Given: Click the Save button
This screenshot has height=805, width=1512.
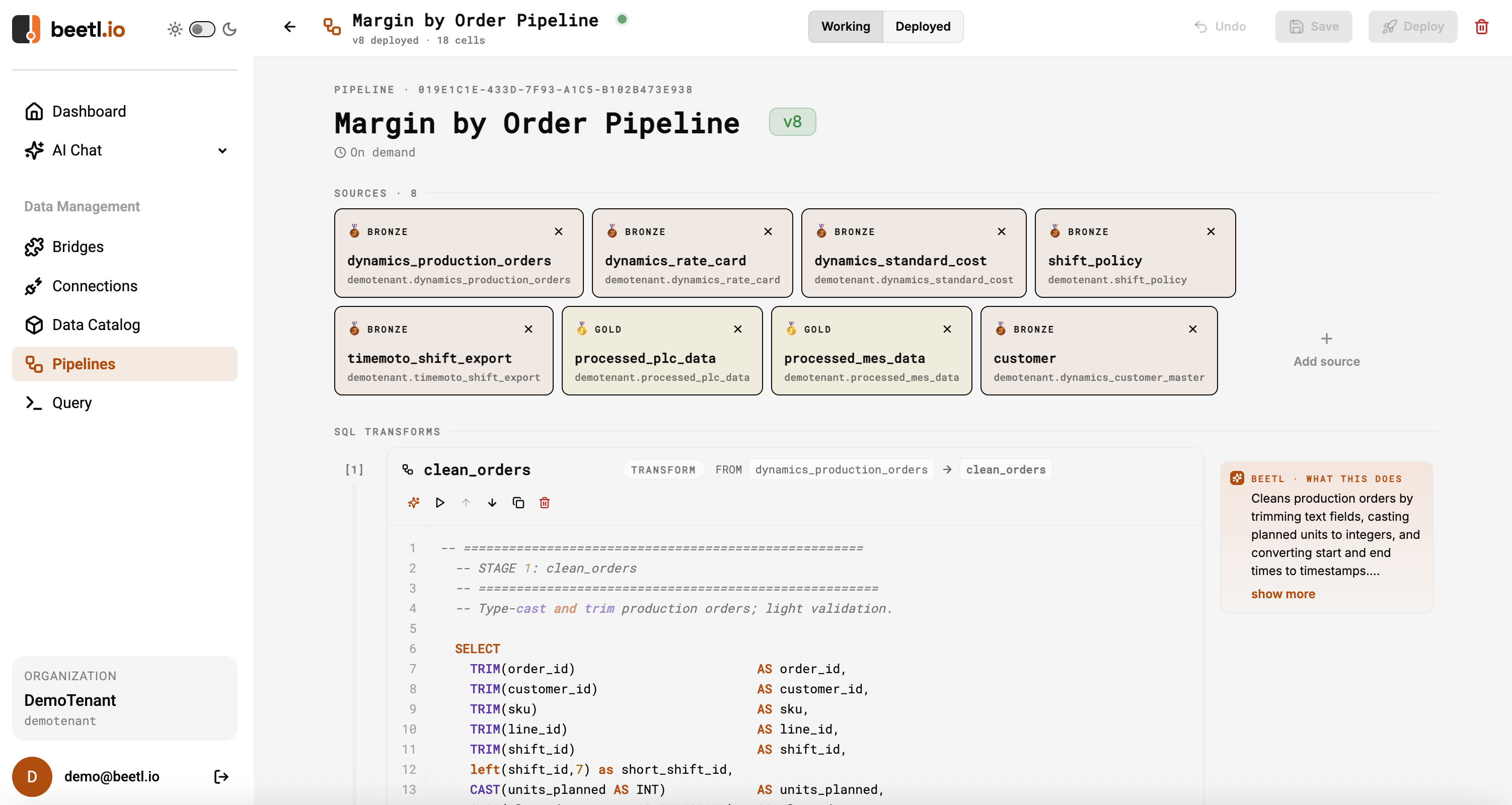Looking at the screenshot, I should [x=1314, y=26].
